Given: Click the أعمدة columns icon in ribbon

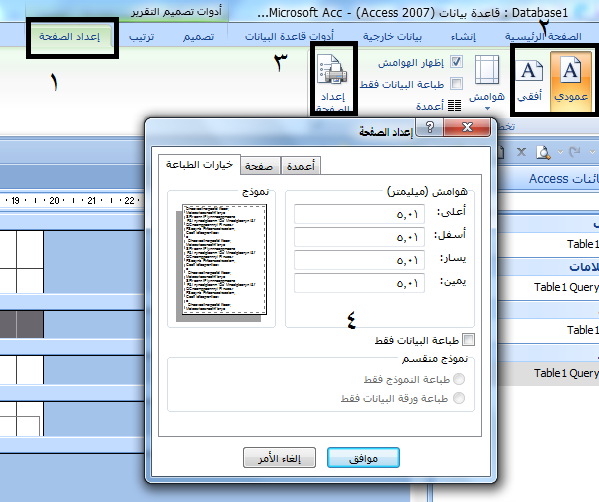Looking at the screenshot, I should (454, 105).
